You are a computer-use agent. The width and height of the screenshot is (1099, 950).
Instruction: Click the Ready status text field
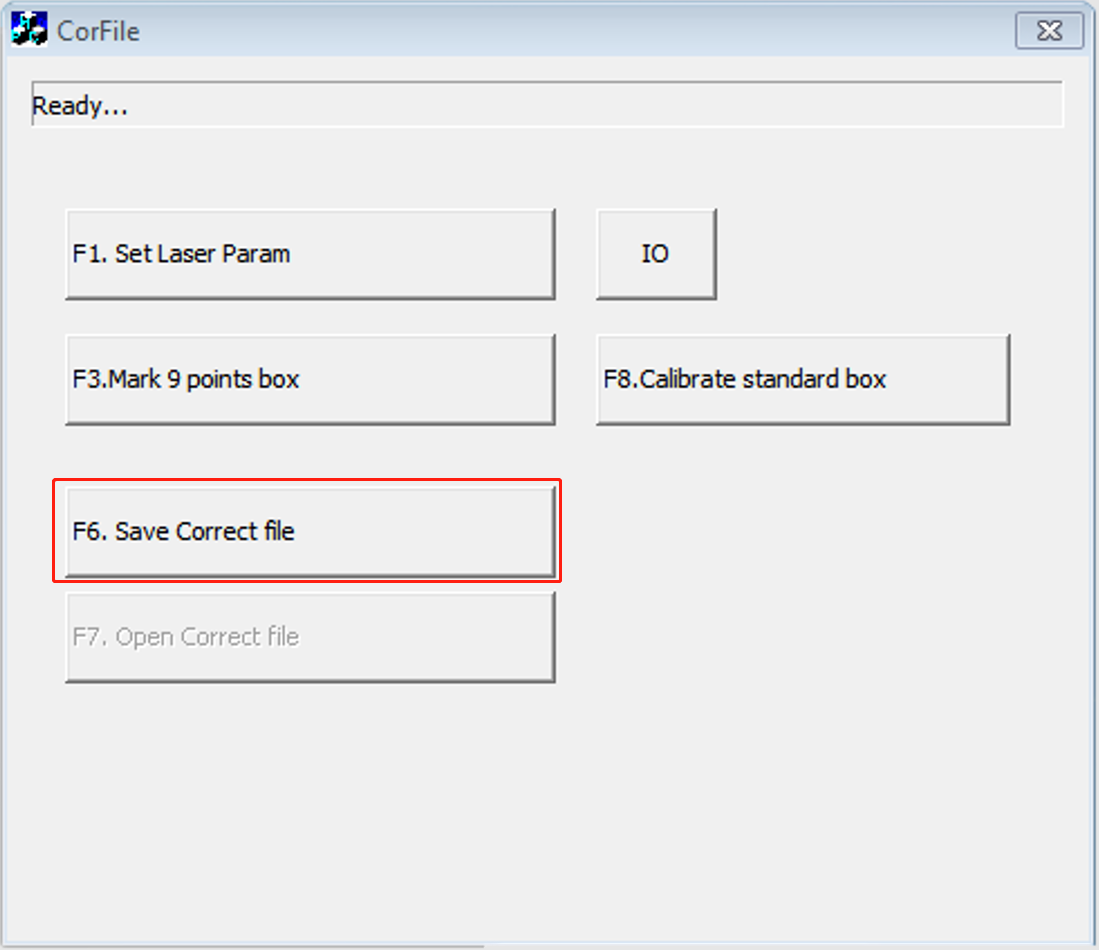click(546, 105)
